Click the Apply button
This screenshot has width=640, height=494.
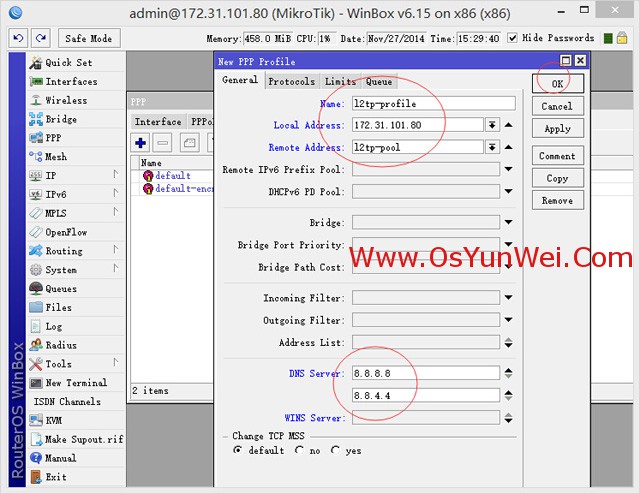pos(558,129)
